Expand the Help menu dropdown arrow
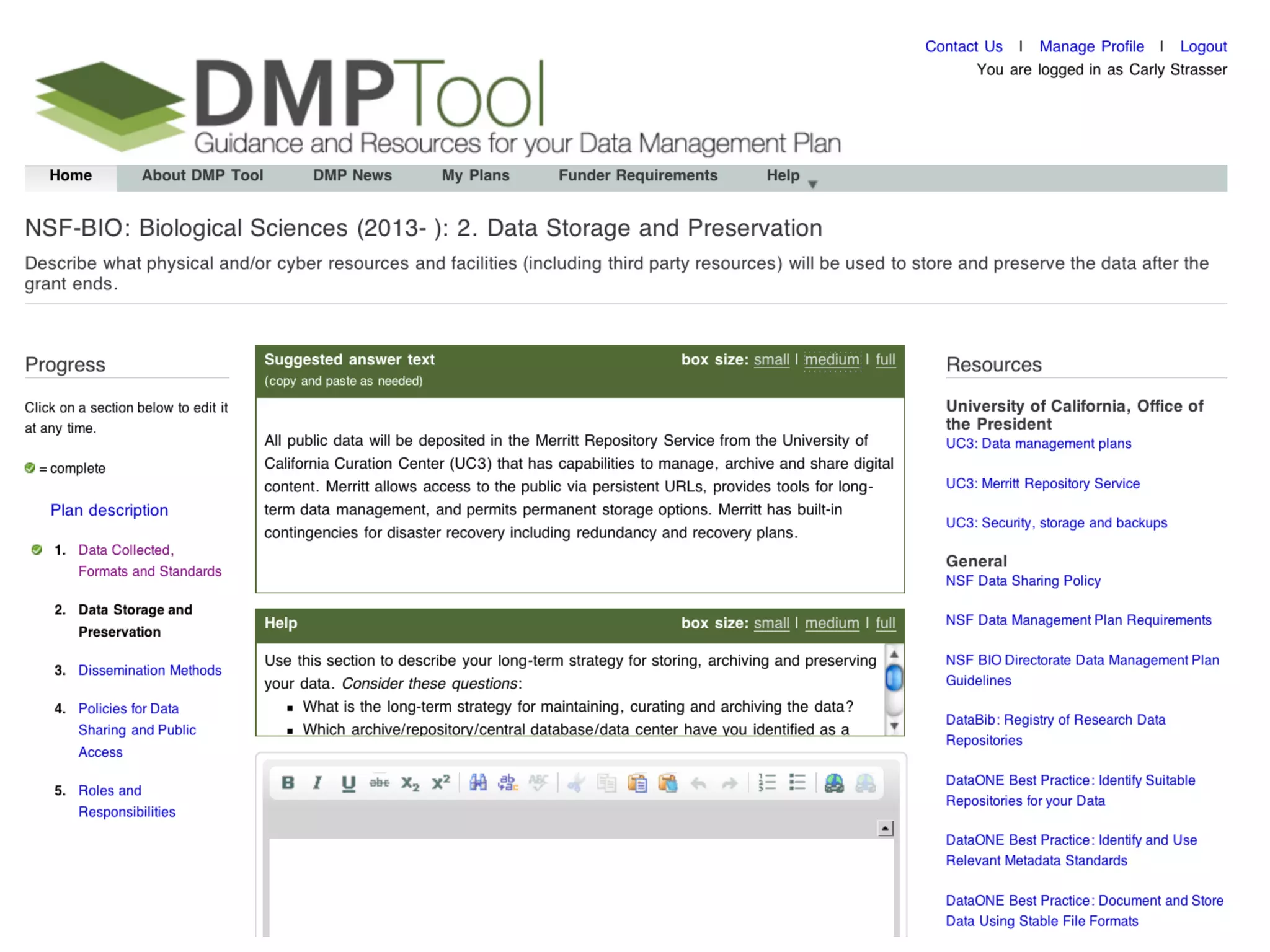This screenshot has width=1270, height=952. [813, 184]
